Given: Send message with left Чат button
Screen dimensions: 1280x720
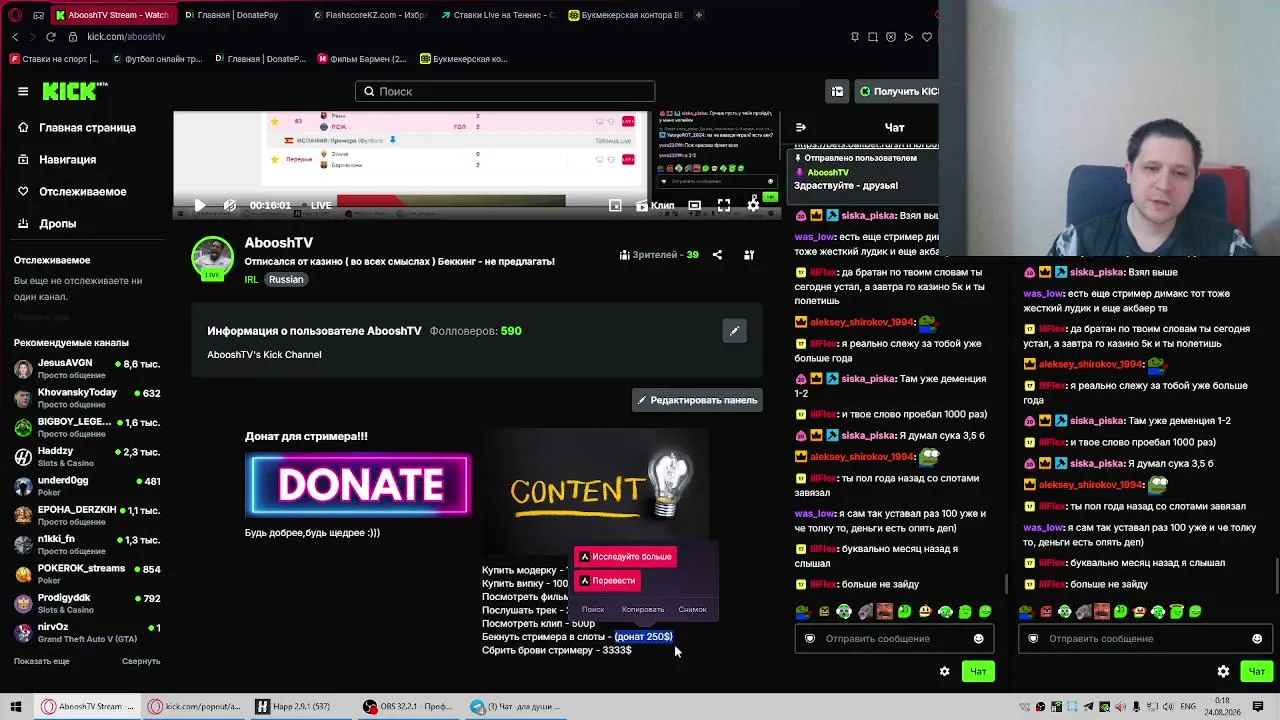Looking at the screenshot, I should coord(978,672).
